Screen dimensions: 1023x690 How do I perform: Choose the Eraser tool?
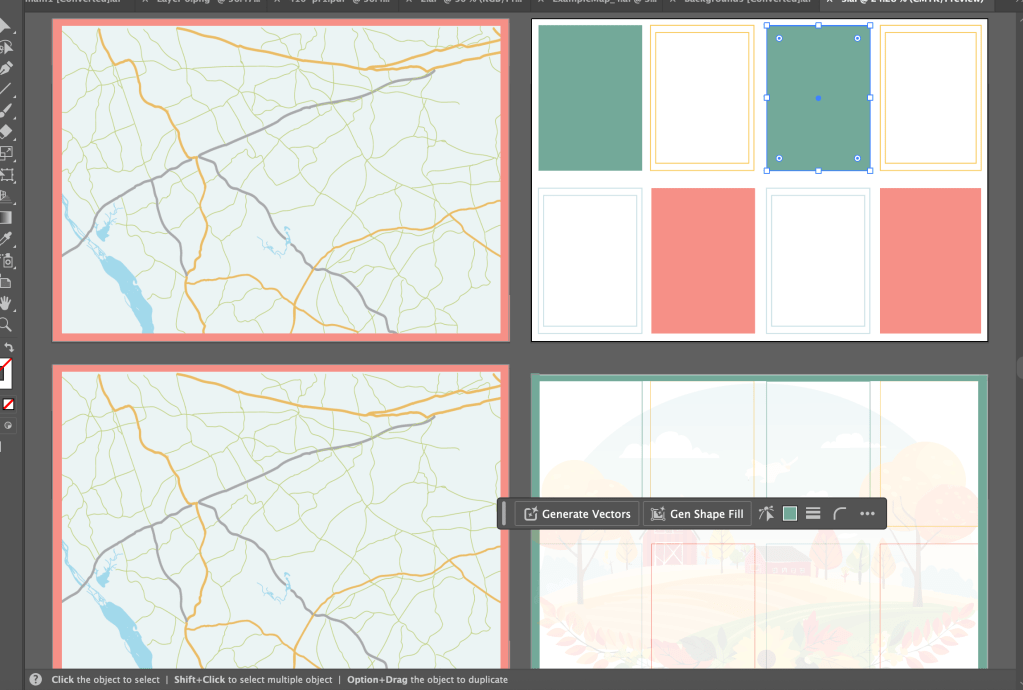[6, 131]
